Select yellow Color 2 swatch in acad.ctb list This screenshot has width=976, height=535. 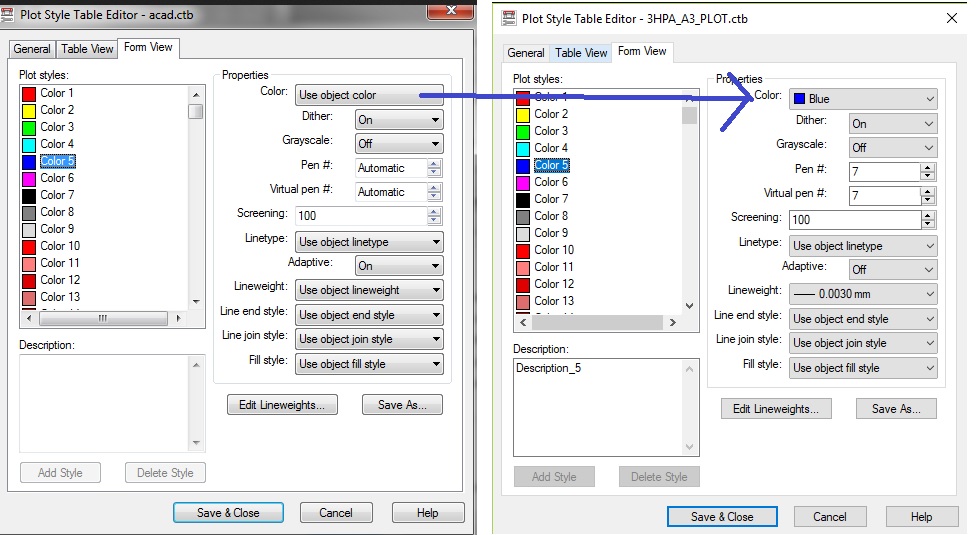point(29,111)
